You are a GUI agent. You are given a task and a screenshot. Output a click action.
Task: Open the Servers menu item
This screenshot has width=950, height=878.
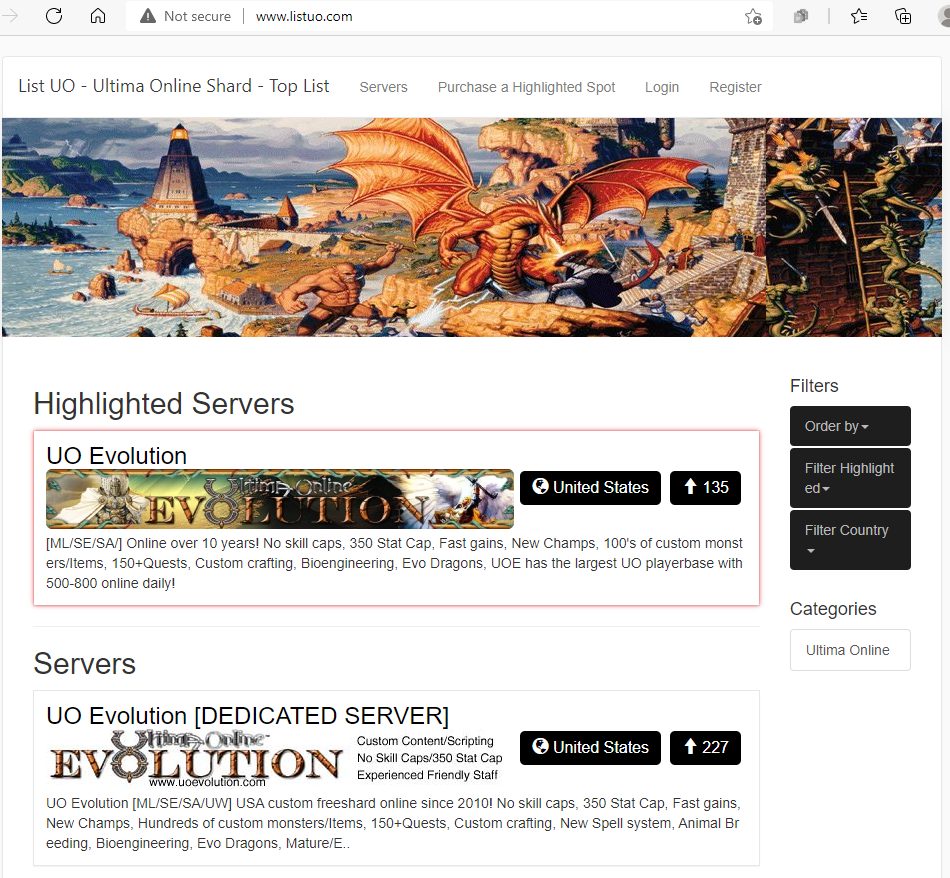pos(384,87)
